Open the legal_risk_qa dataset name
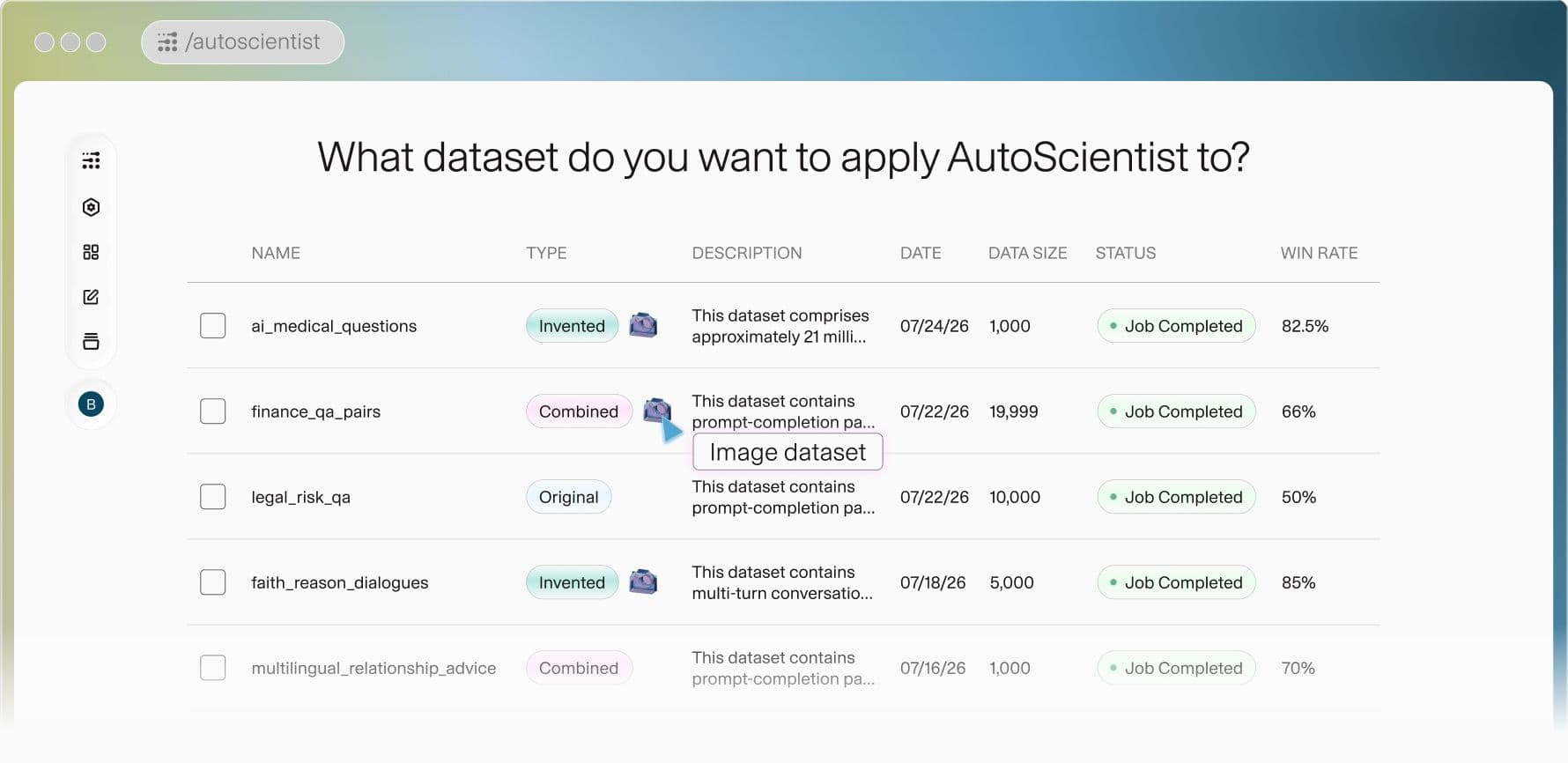1568x763 pixels. 300,497
